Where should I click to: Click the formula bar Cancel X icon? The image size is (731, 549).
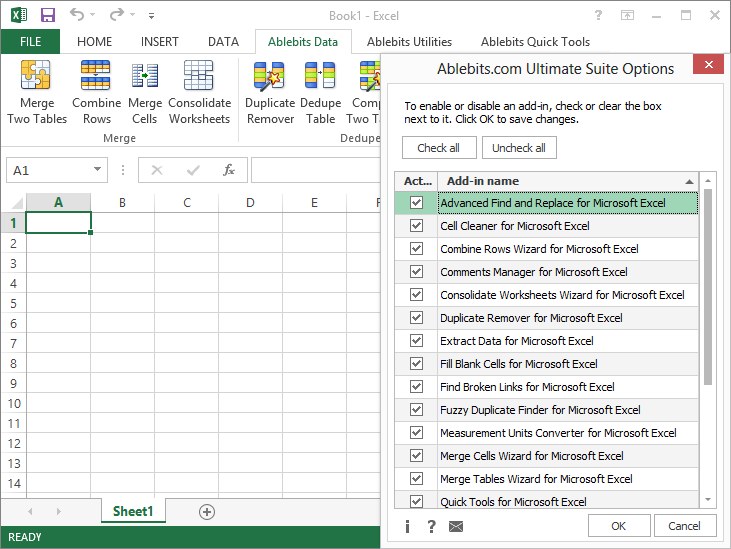pos(157,170)
